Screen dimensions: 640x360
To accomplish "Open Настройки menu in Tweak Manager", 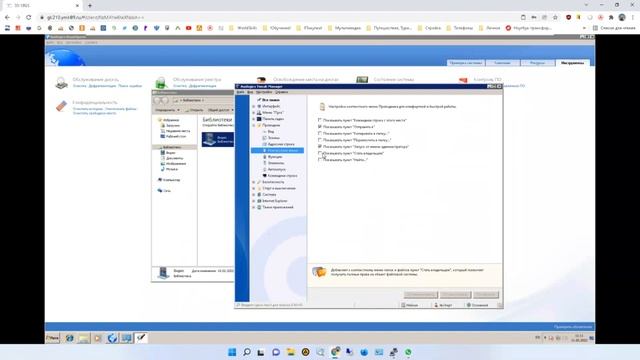I will point(264,92).
